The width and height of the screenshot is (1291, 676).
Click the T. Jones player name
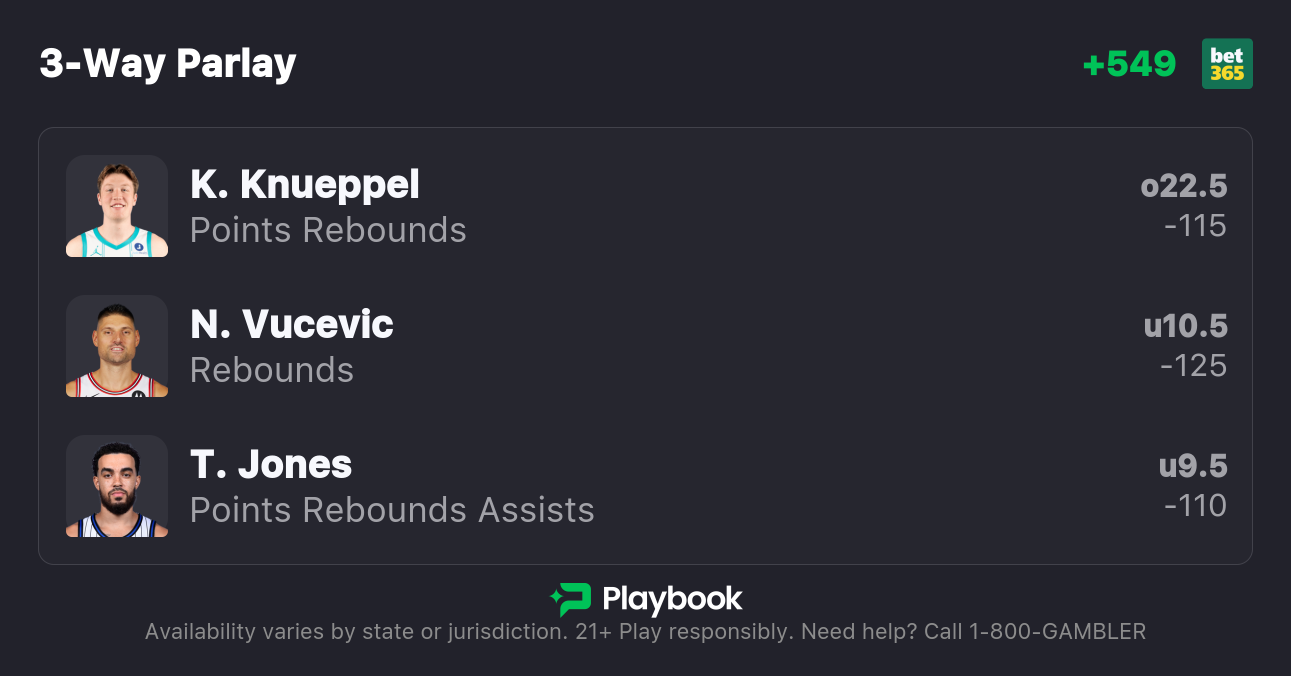point(271,464)
